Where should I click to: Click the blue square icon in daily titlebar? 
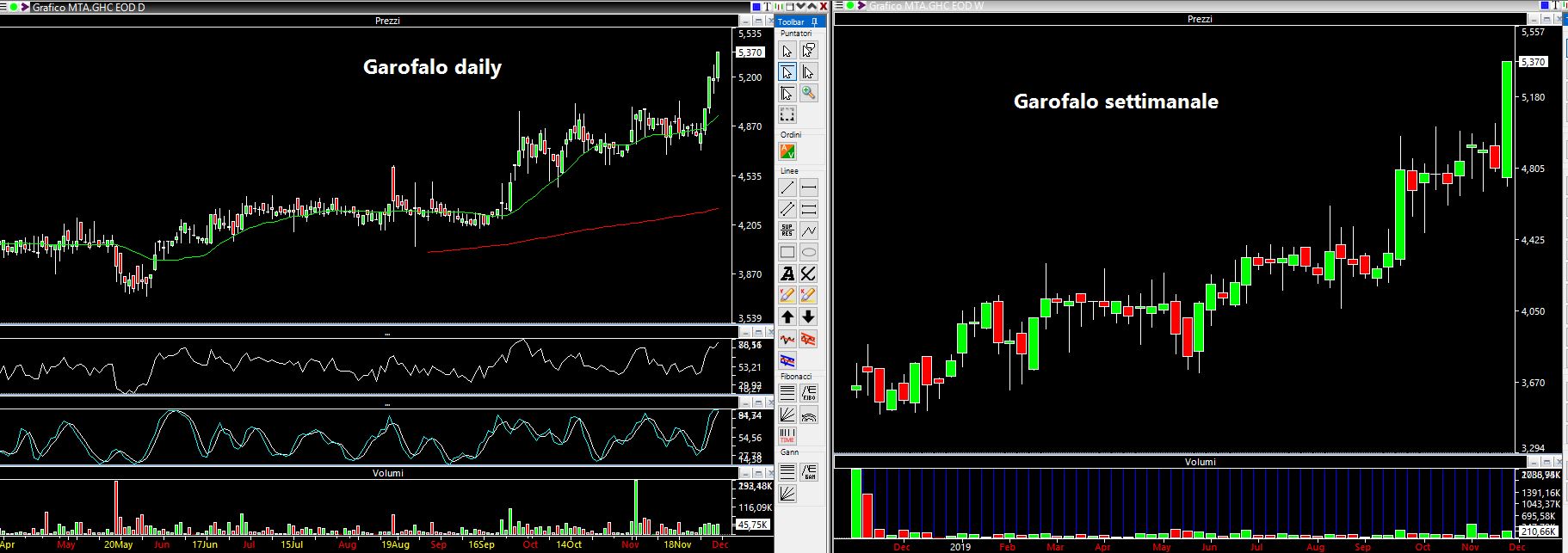pos(756,6)
